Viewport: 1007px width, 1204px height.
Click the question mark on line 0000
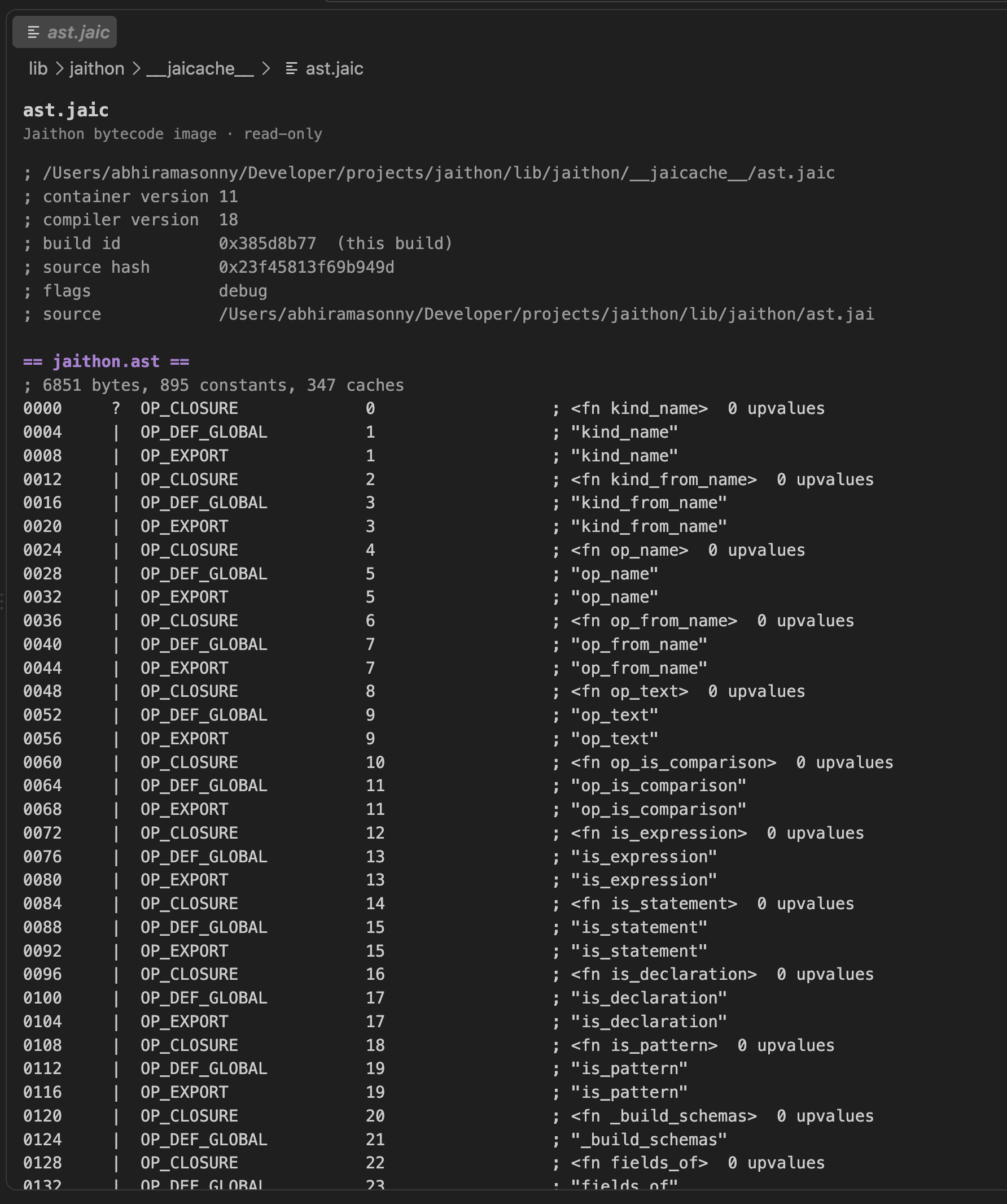(x=116, y=408)
